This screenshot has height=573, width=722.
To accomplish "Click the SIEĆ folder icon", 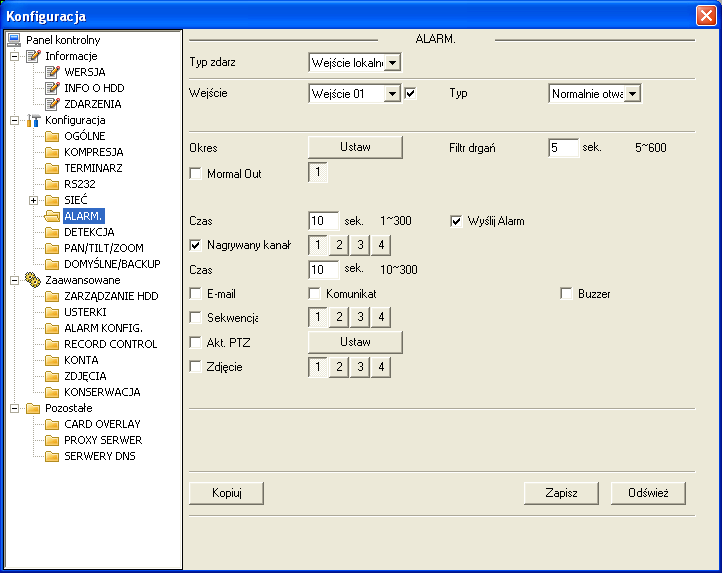I will click(52, 200).
